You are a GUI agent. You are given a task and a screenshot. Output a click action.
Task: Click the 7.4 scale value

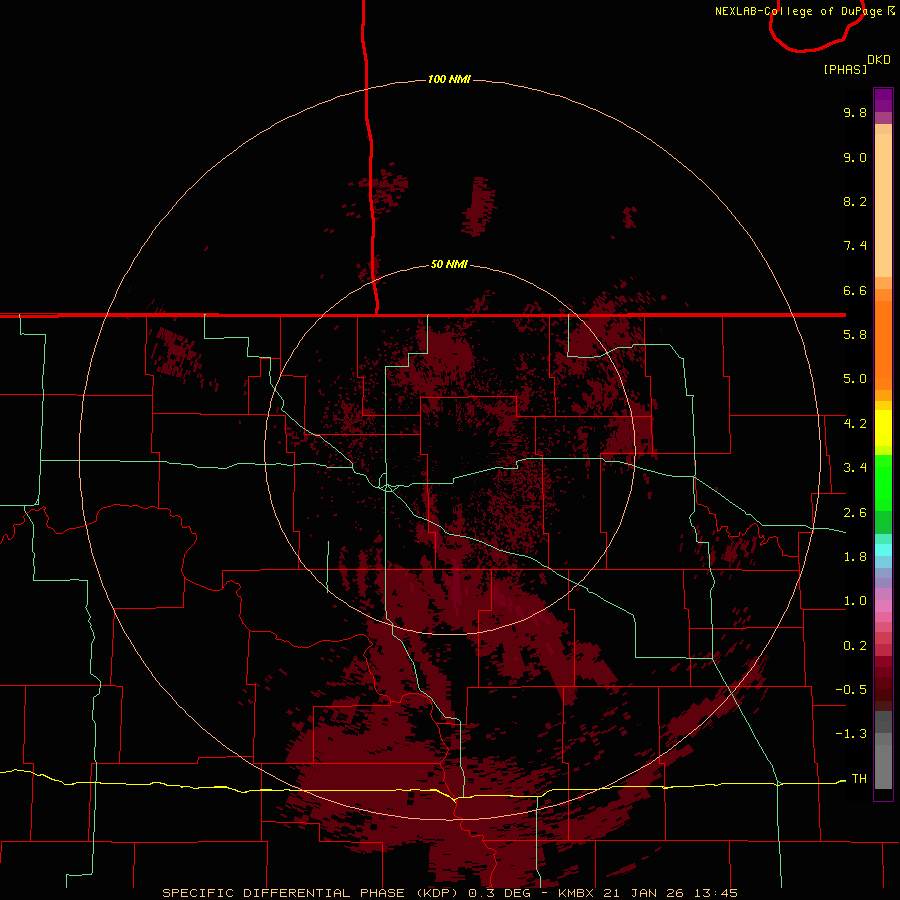(x=855, y=246)
